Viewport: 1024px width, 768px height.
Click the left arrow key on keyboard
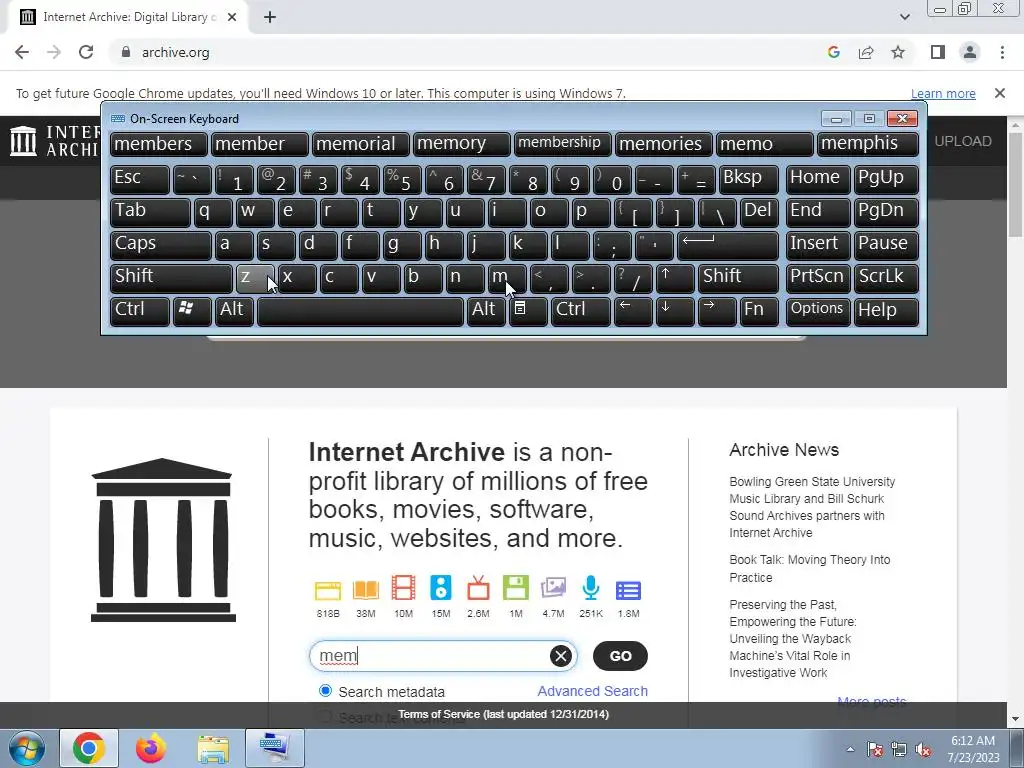(633, 312)
